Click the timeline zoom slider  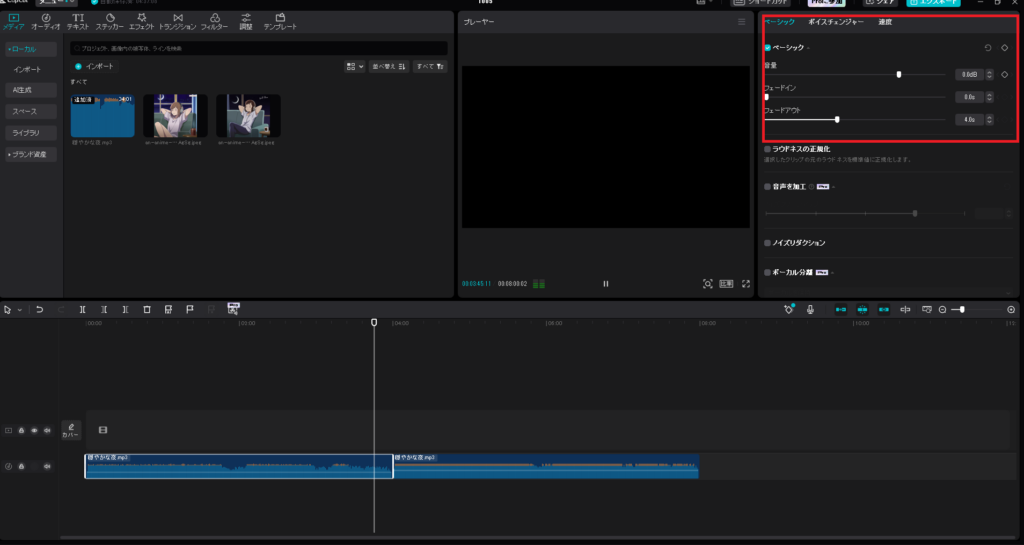(962, 309)
